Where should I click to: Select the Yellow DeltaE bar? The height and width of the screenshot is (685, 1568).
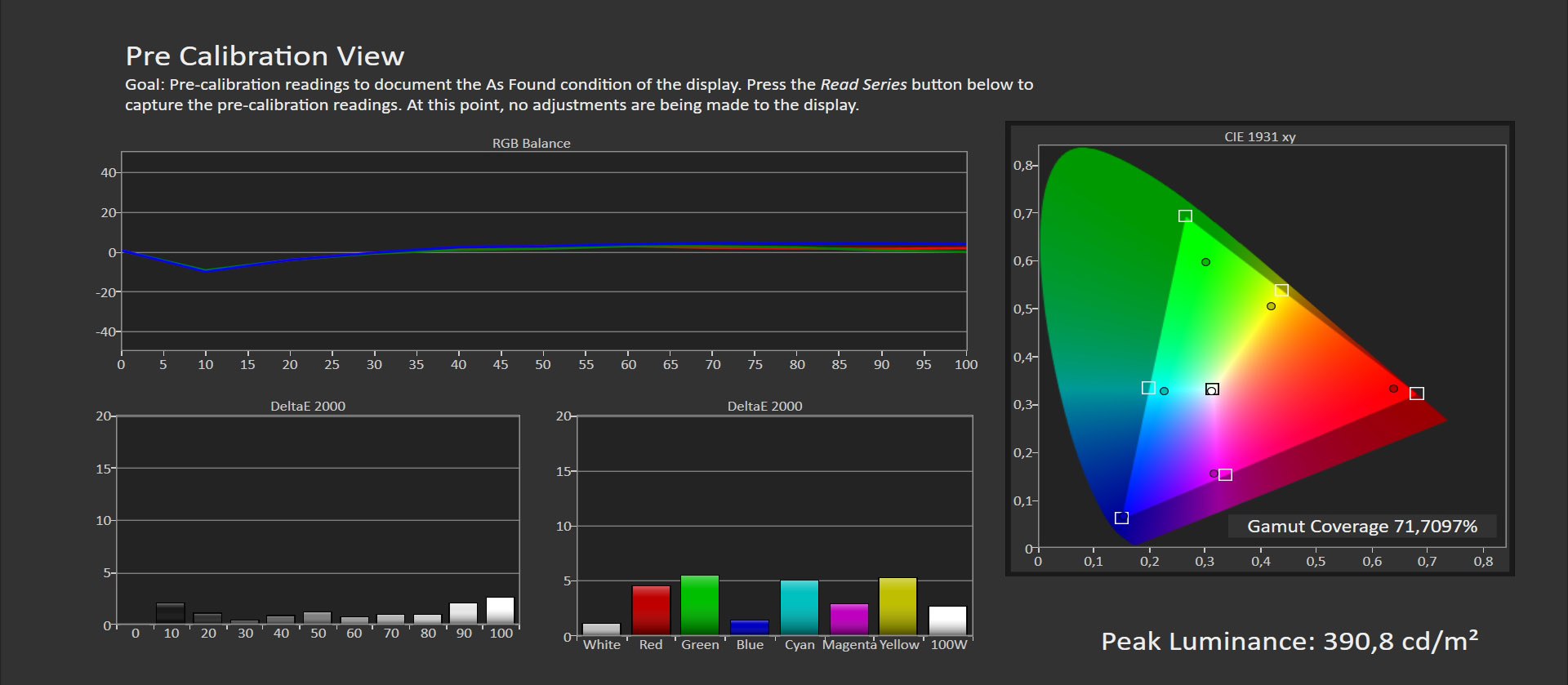(x=898, y=606)
